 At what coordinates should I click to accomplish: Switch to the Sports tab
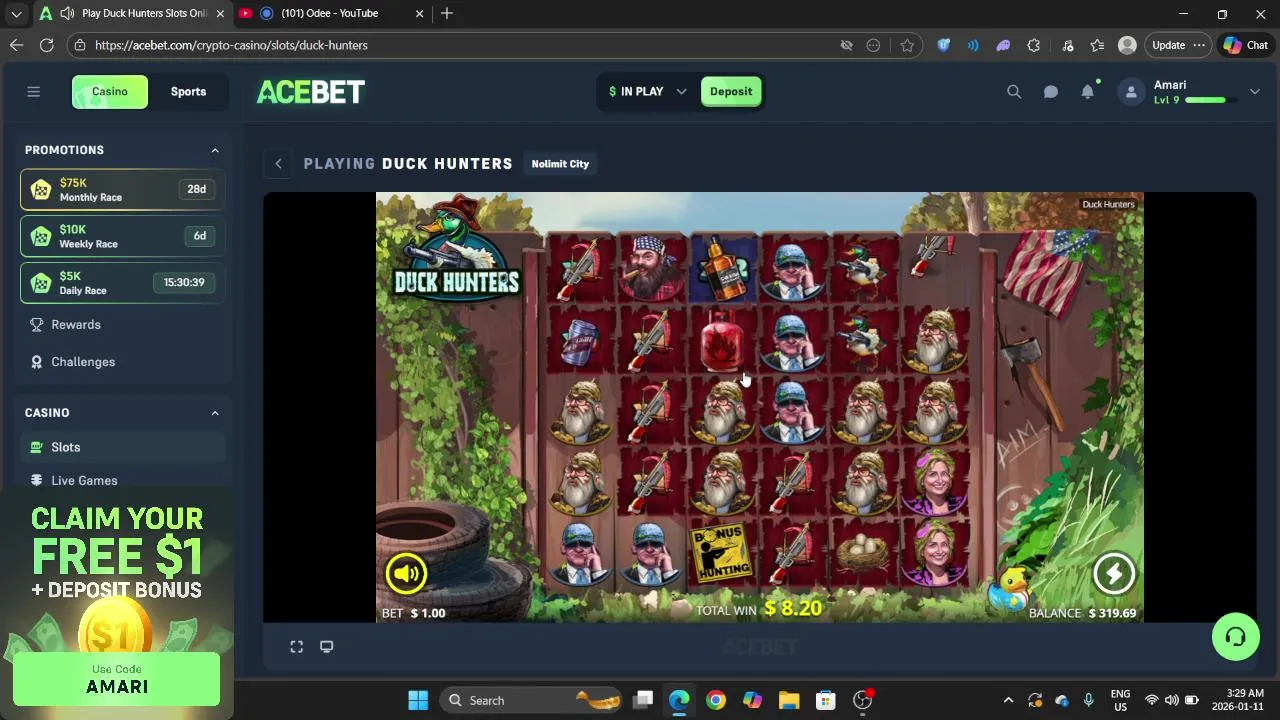pos(188,92)
